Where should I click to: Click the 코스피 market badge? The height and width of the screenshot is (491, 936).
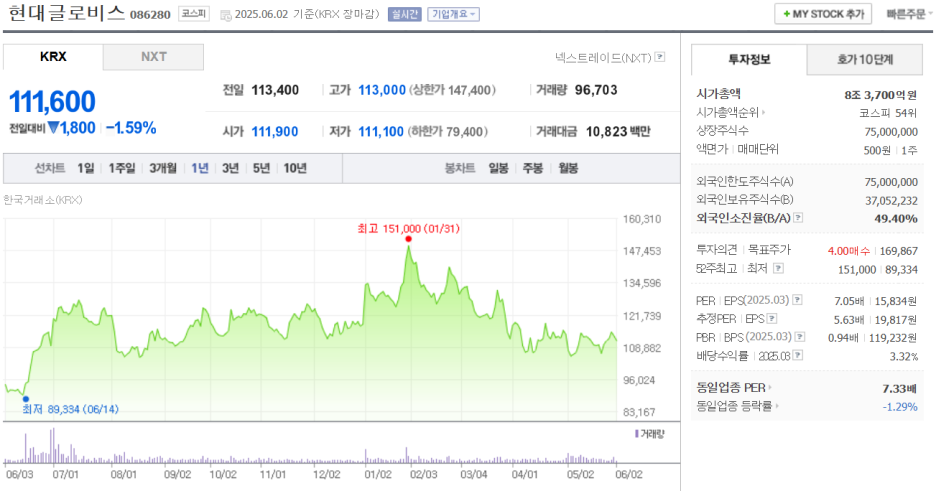pyautogui.click(x=194, y=14)
